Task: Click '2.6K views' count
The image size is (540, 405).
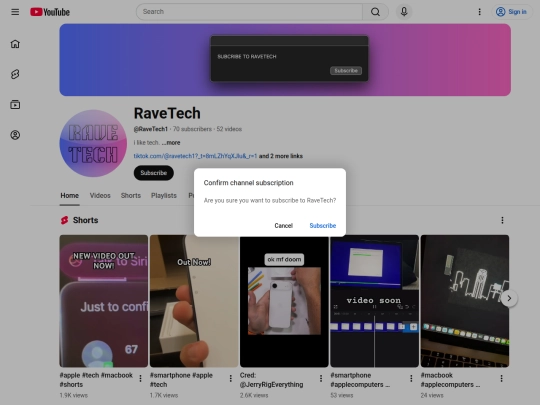Action: 254,395
